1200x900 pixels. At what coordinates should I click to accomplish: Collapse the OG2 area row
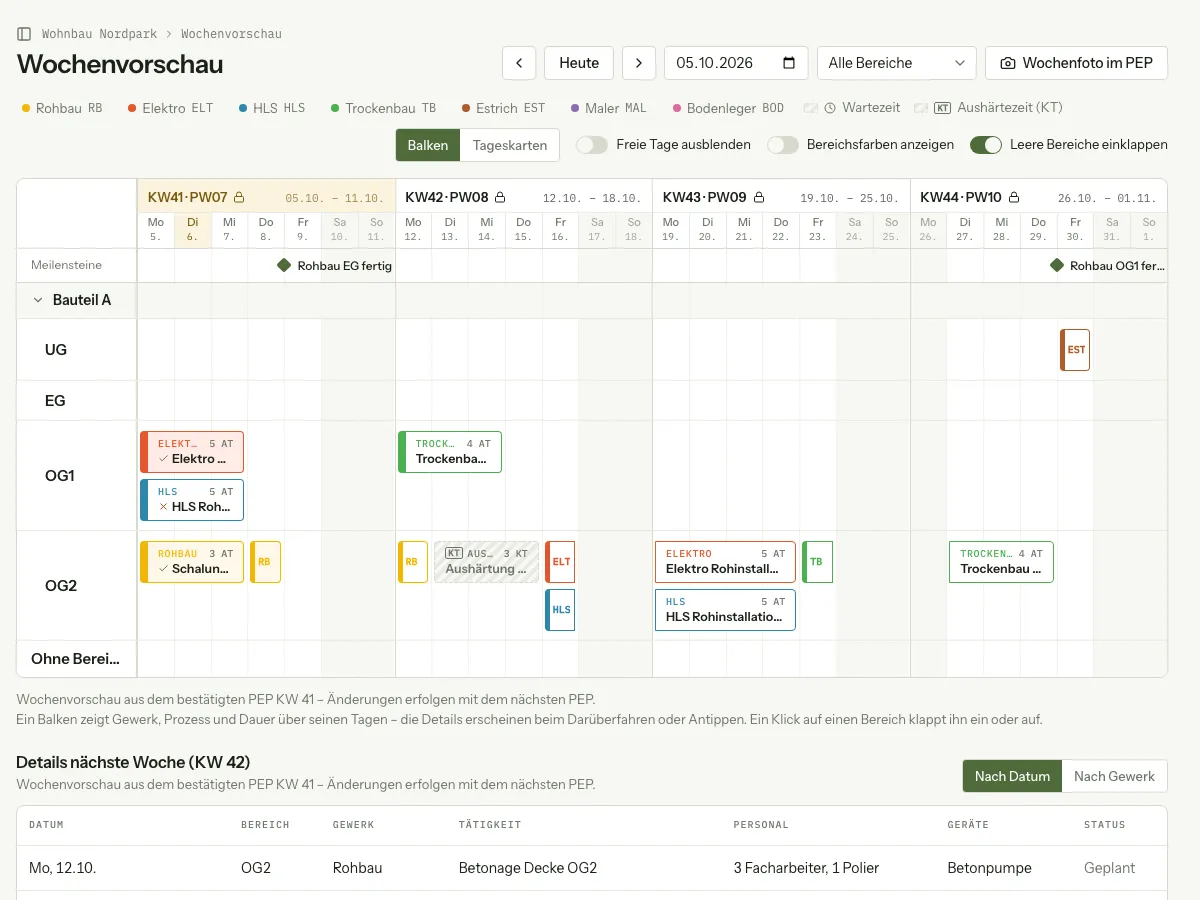[61, 585]
